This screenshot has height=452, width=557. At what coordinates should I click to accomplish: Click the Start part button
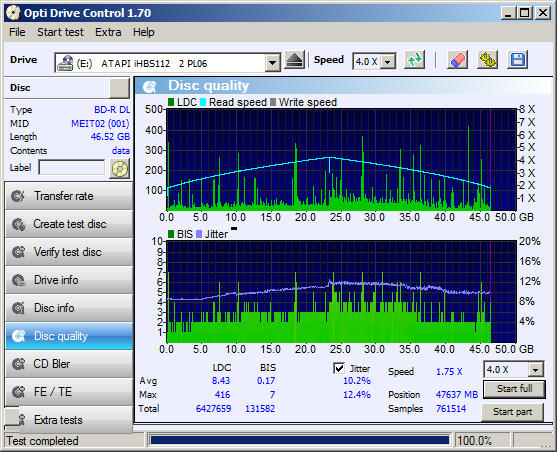[512, 412]
